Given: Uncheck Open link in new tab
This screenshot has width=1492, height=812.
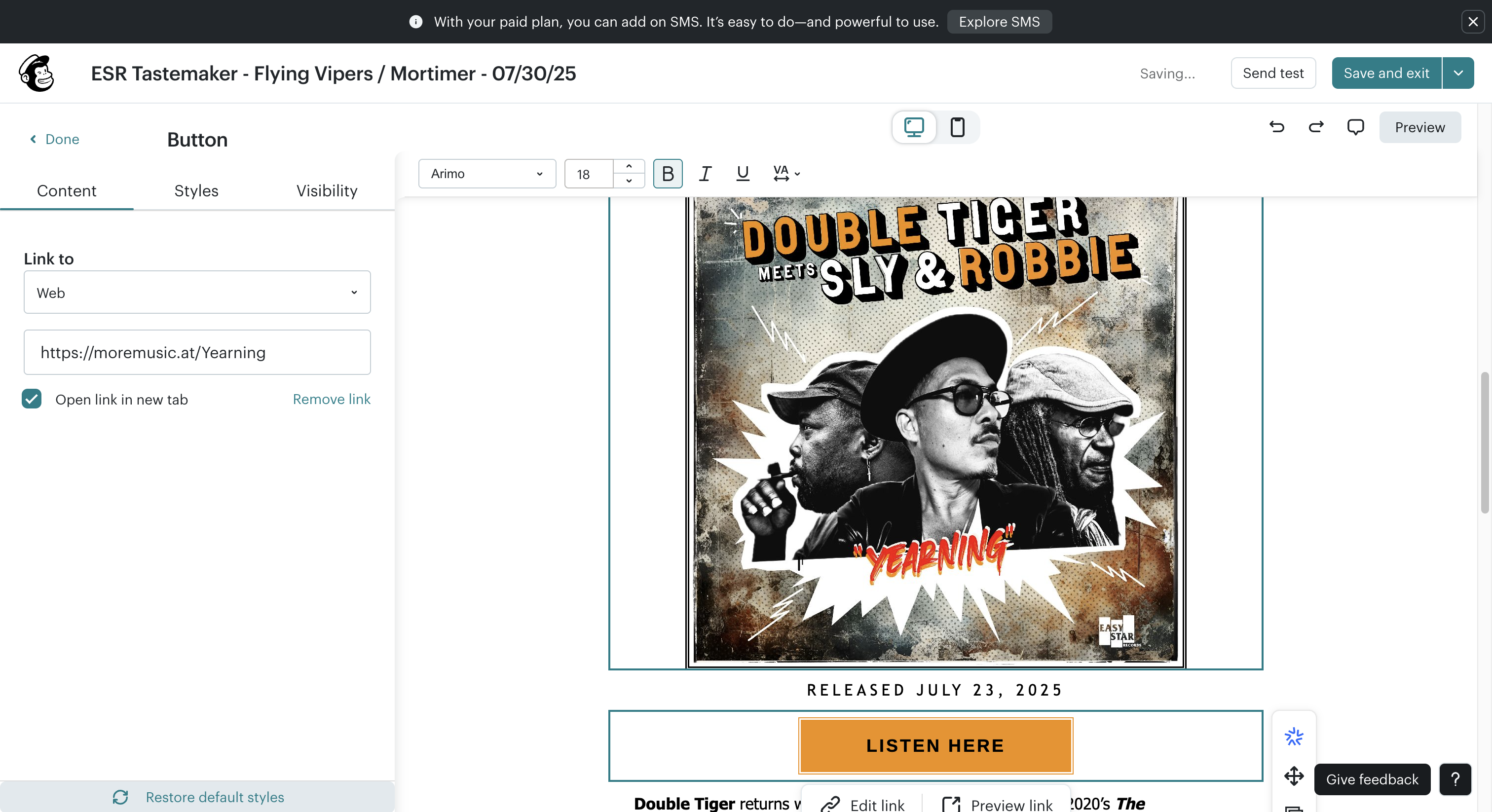Looking at the screenshot, I should (32, 399).
